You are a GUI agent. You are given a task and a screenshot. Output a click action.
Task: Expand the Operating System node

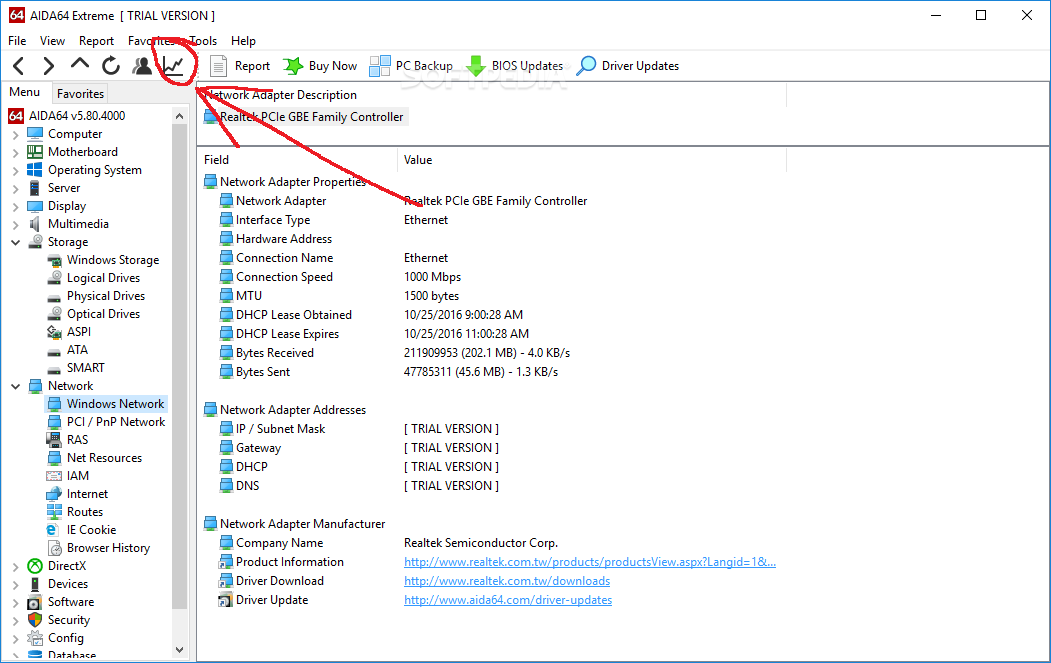pos(15,171)
